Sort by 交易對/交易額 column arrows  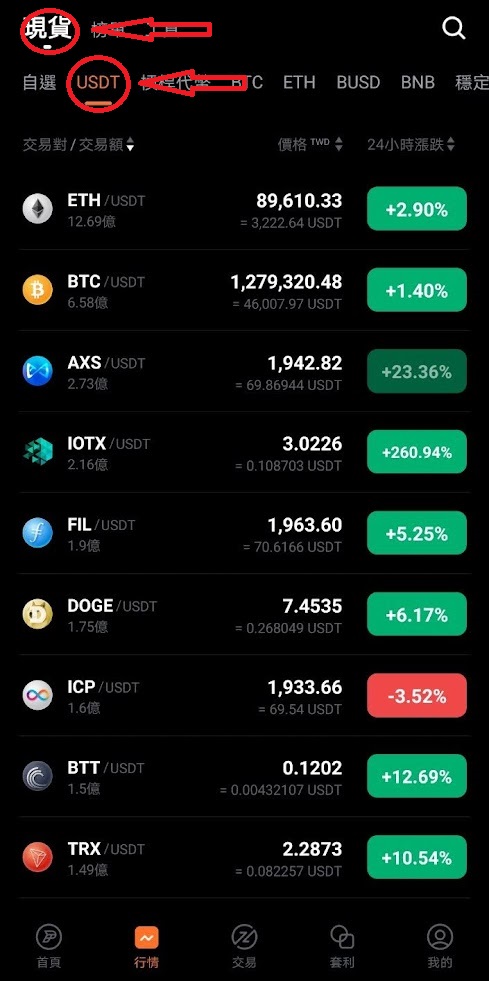[x=130, y=145]
